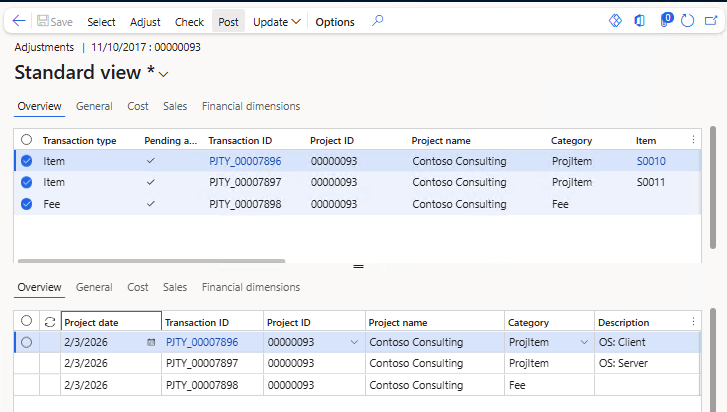Click refresh icon in lower grid header
Screen dimensions: 727x412
click(49, 322)
